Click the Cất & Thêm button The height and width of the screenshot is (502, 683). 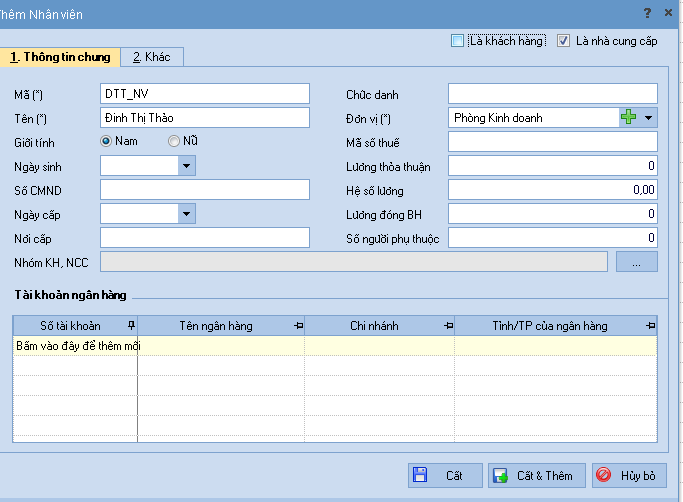[537, 475]
